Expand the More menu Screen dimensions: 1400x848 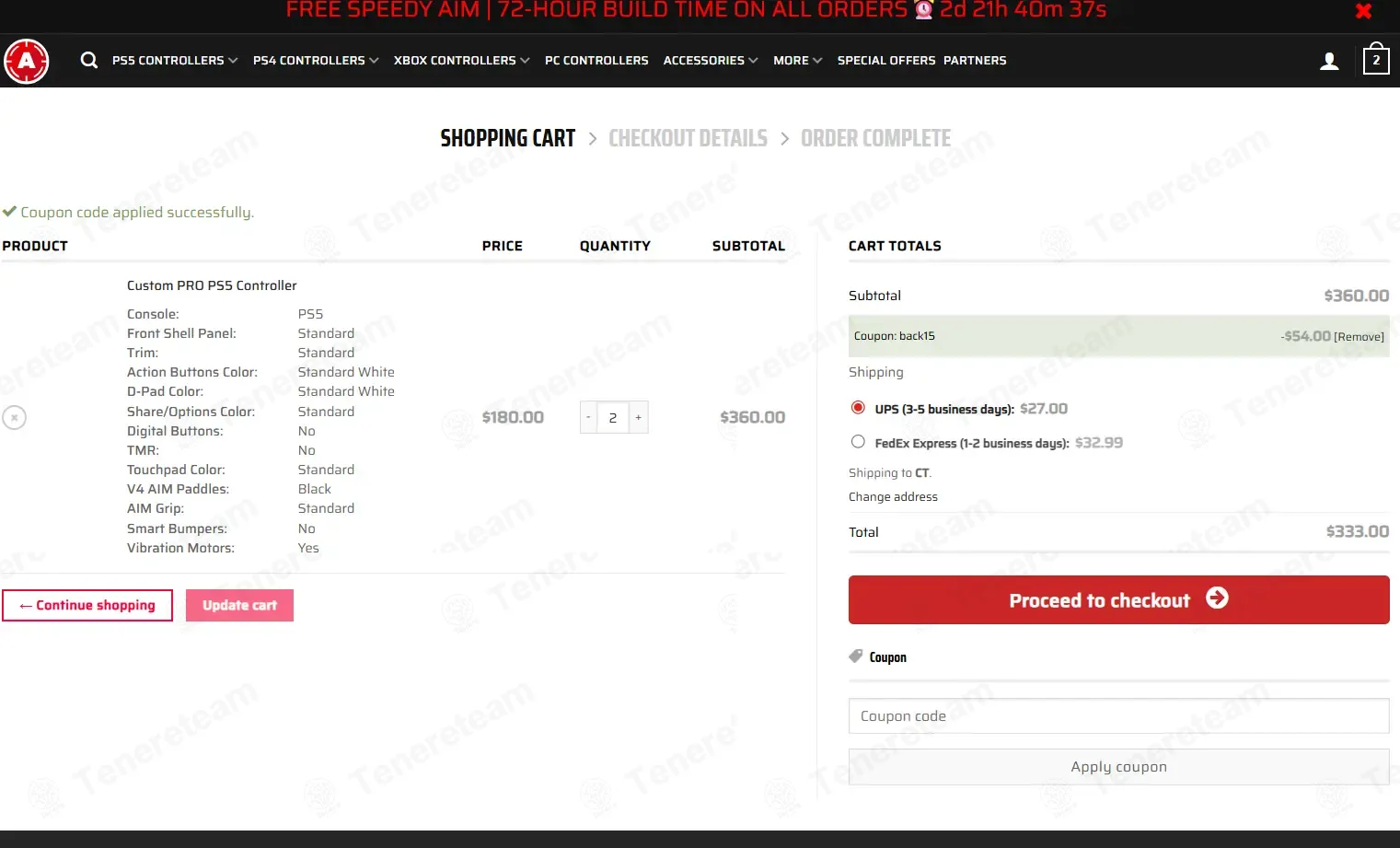(x=798, y=61)
